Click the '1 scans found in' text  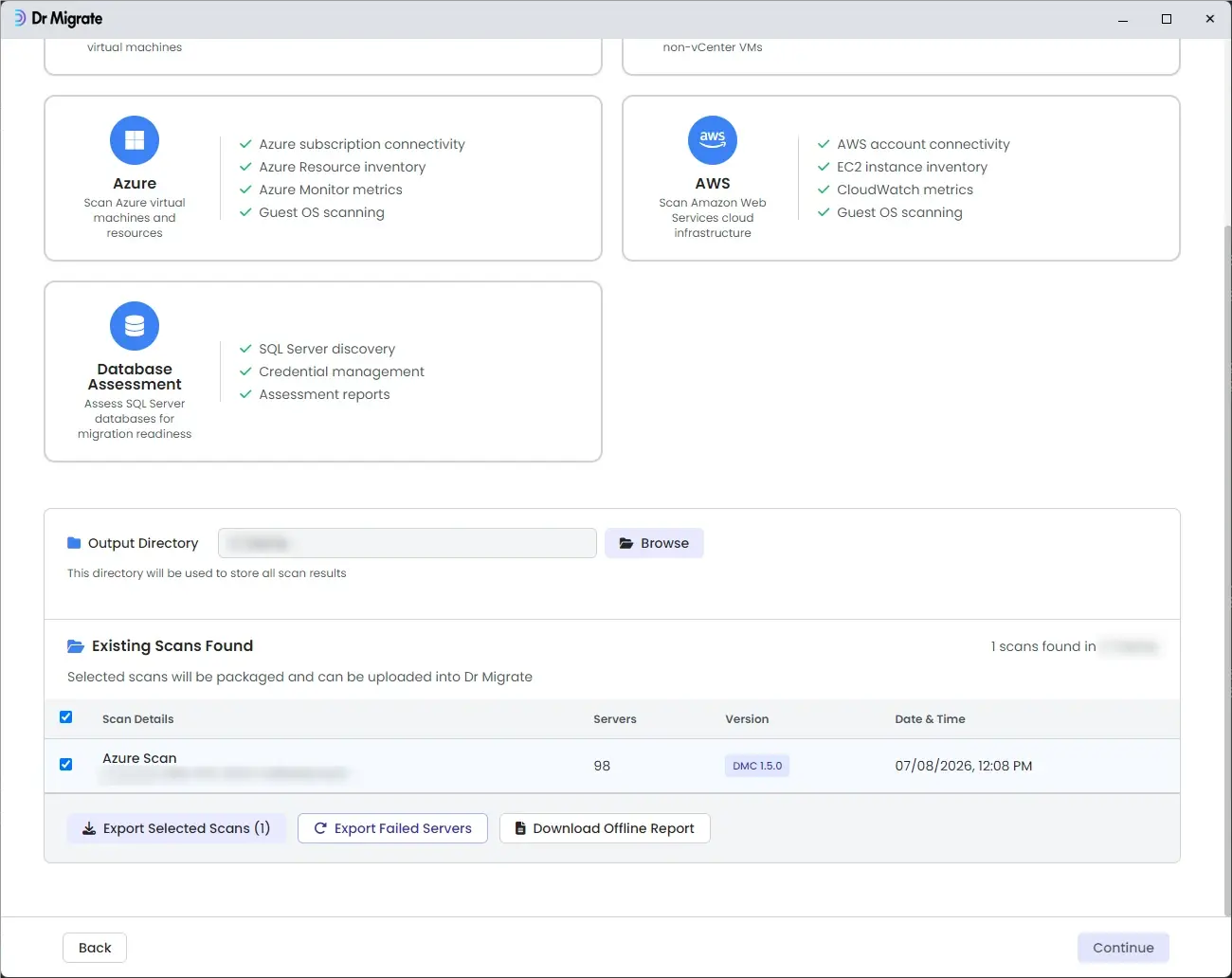pyautogui.click(x=1043, y=646)
